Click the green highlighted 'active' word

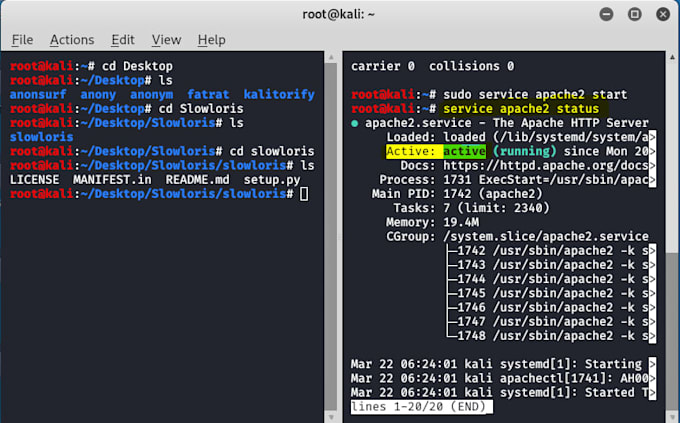coord(464,151)
